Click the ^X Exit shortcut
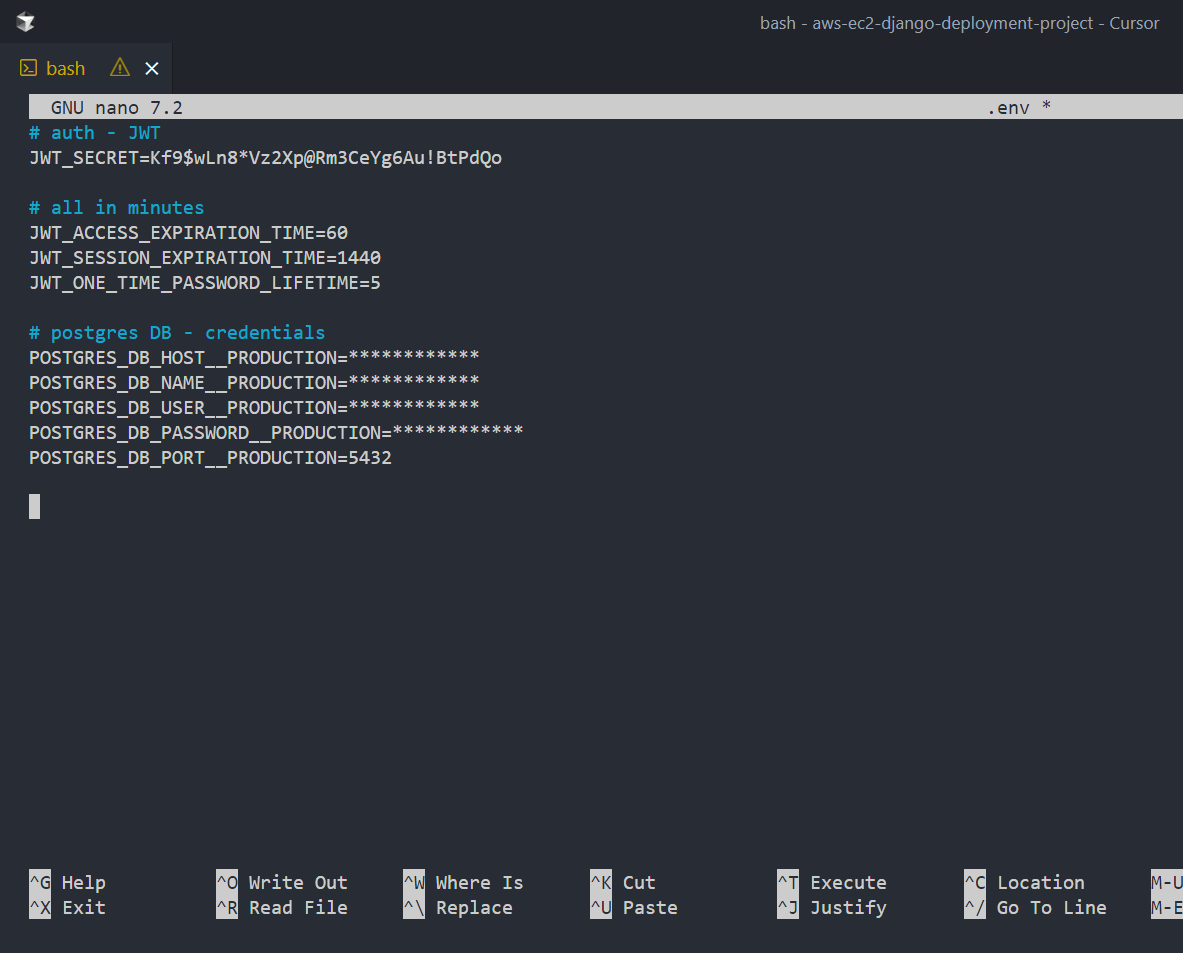The height and width of the screenshot is (953, 1183). click(67, 907)
